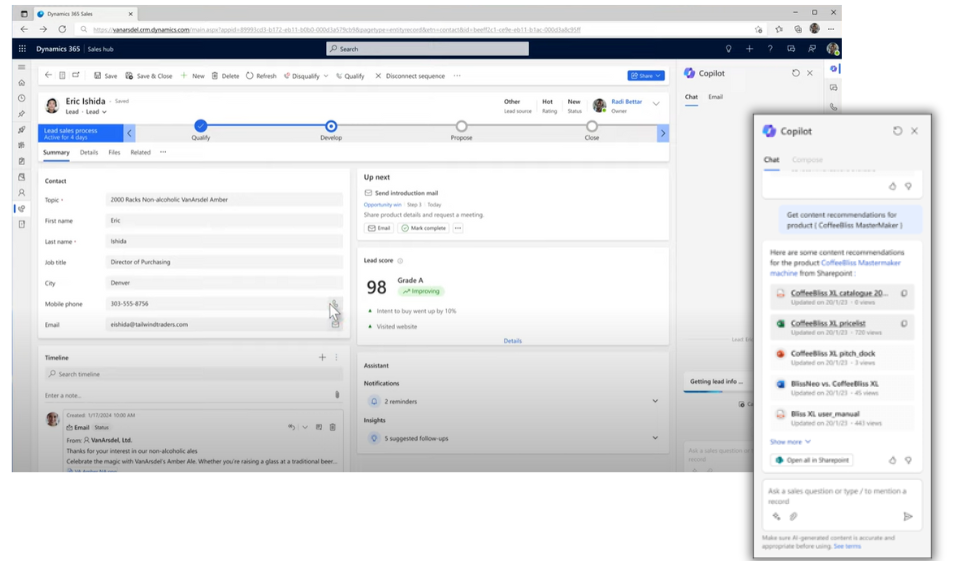Click the Delete trash icon in command bar

click(x=215, y=76)
